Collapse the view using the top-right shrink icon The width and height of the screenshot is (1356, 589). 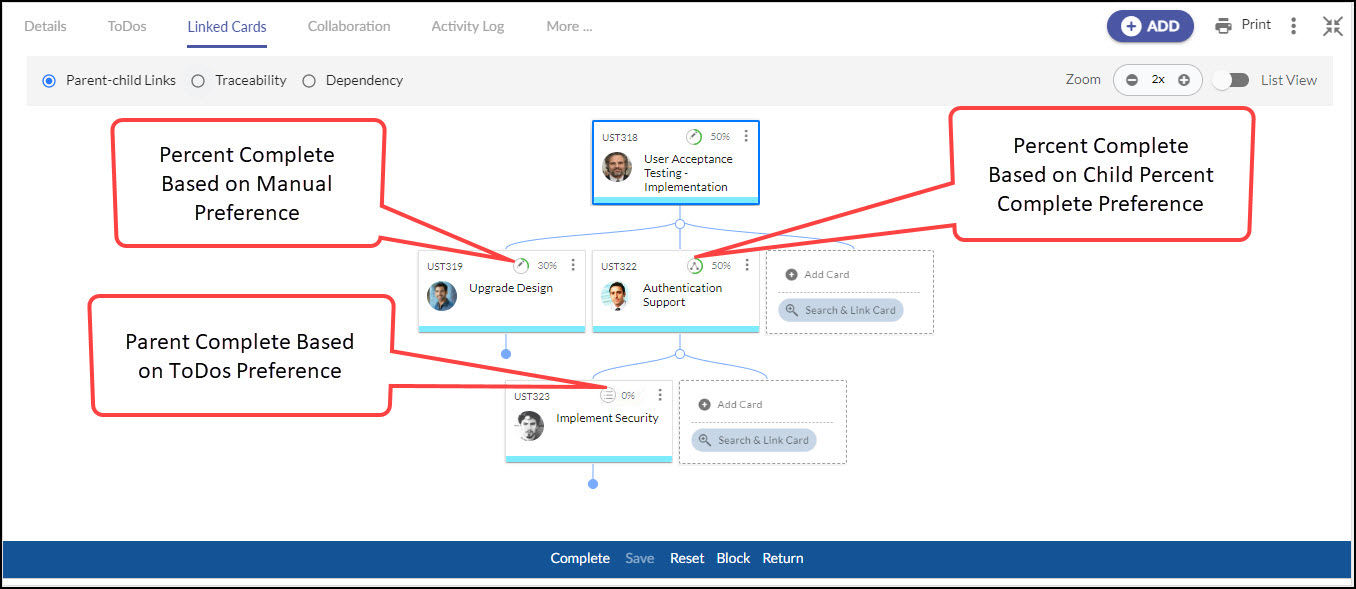[1332, 26]
